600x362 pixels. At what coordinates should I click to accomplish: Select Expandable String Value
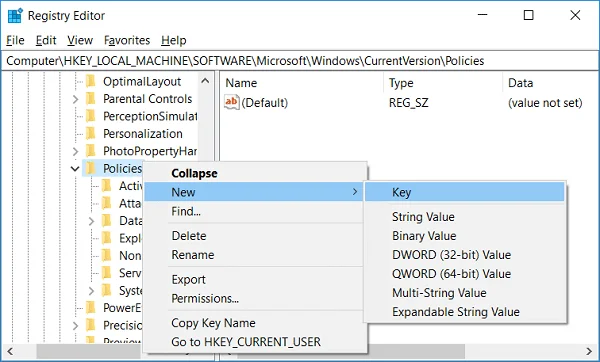tap(465, 312)
